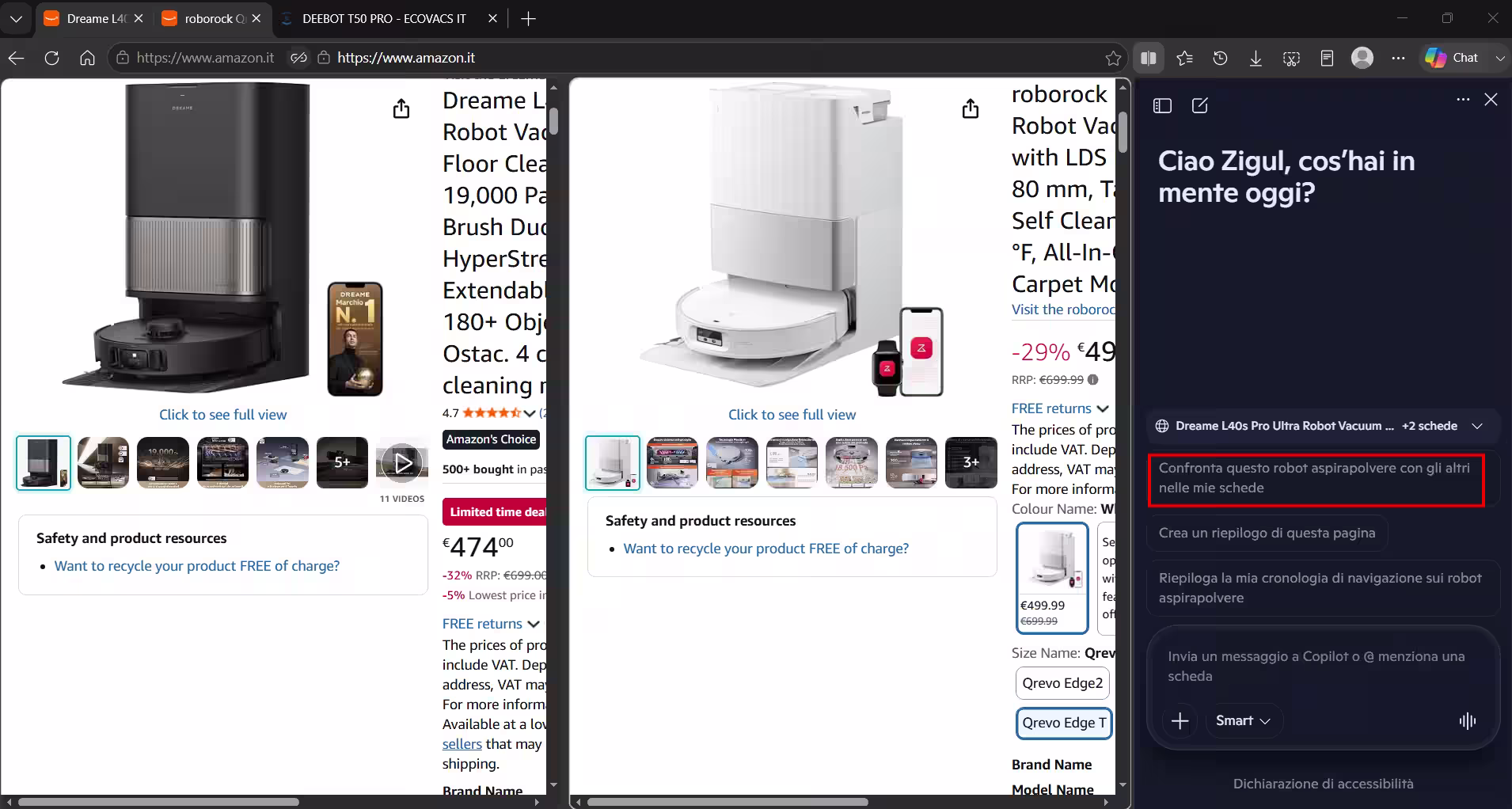Viewport: 1512px width, 809px height.
Task: Select 'Riepiloga la mia cronologia' suggestion
Action: pyautogui.click(x=1324, y=588)
